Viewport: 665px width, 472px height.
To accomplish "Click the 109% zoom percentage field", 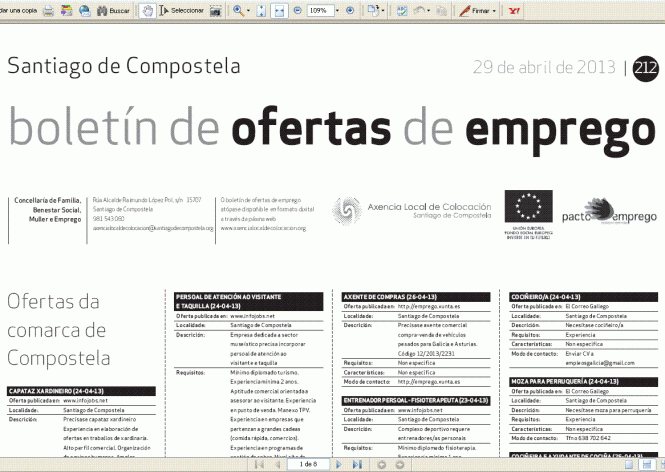I will [320, 11].
